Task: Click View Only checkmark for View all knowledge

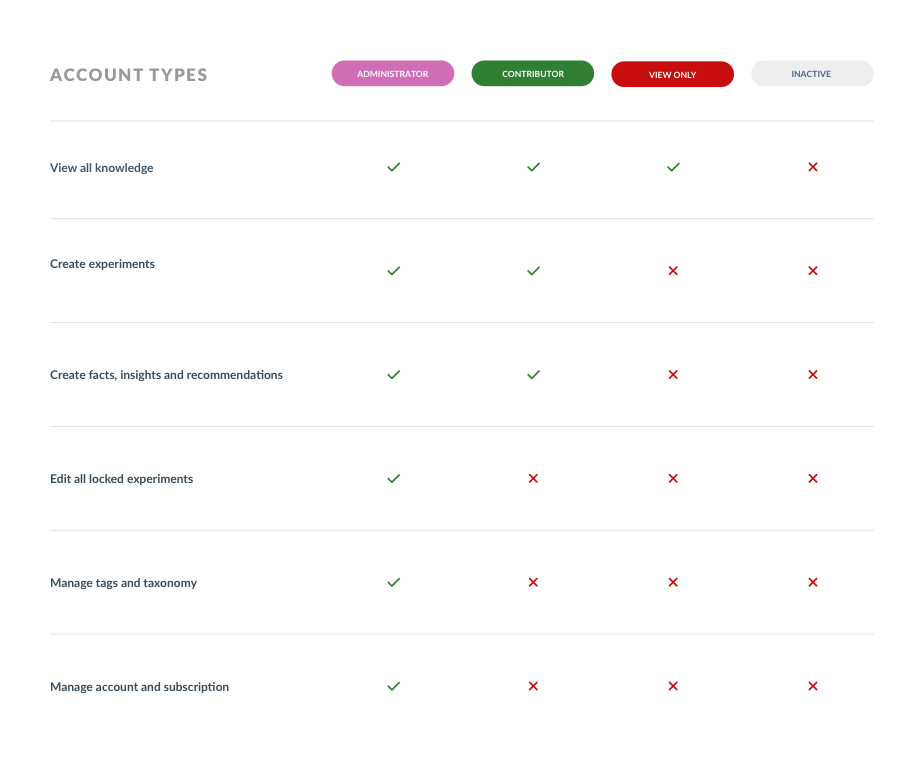Action: tap(673, 167)
